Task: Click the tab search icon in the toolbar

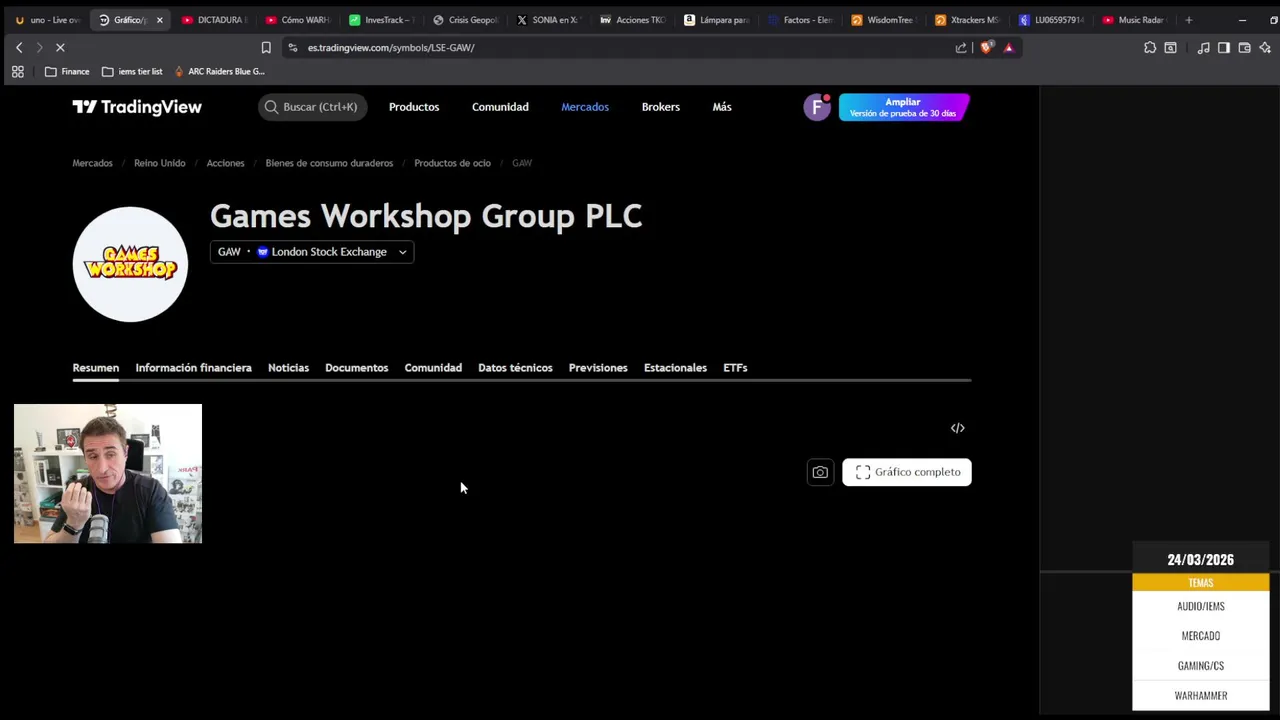Action: coord(1170,47)
